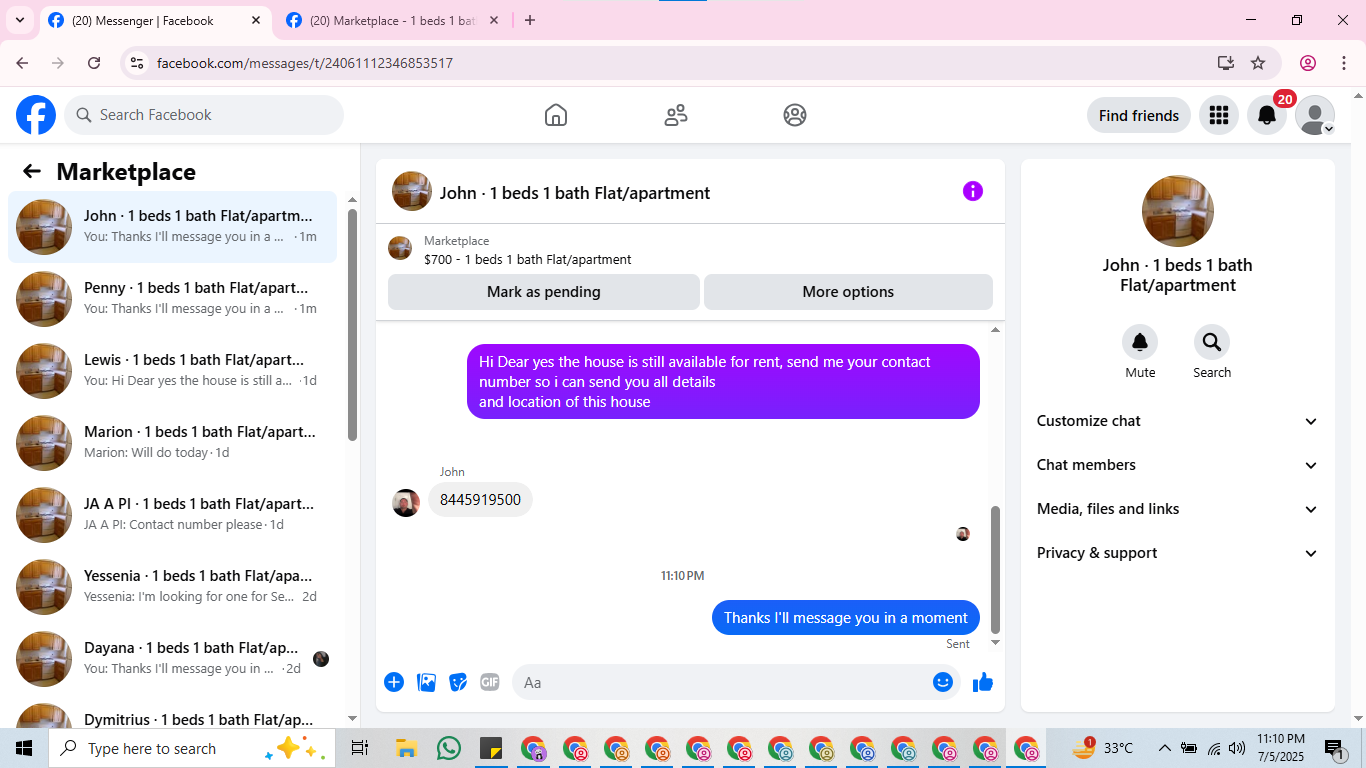This screenshot has height=768, width=1366.
Task: Reload the page
Action: (x=94, y=63)
